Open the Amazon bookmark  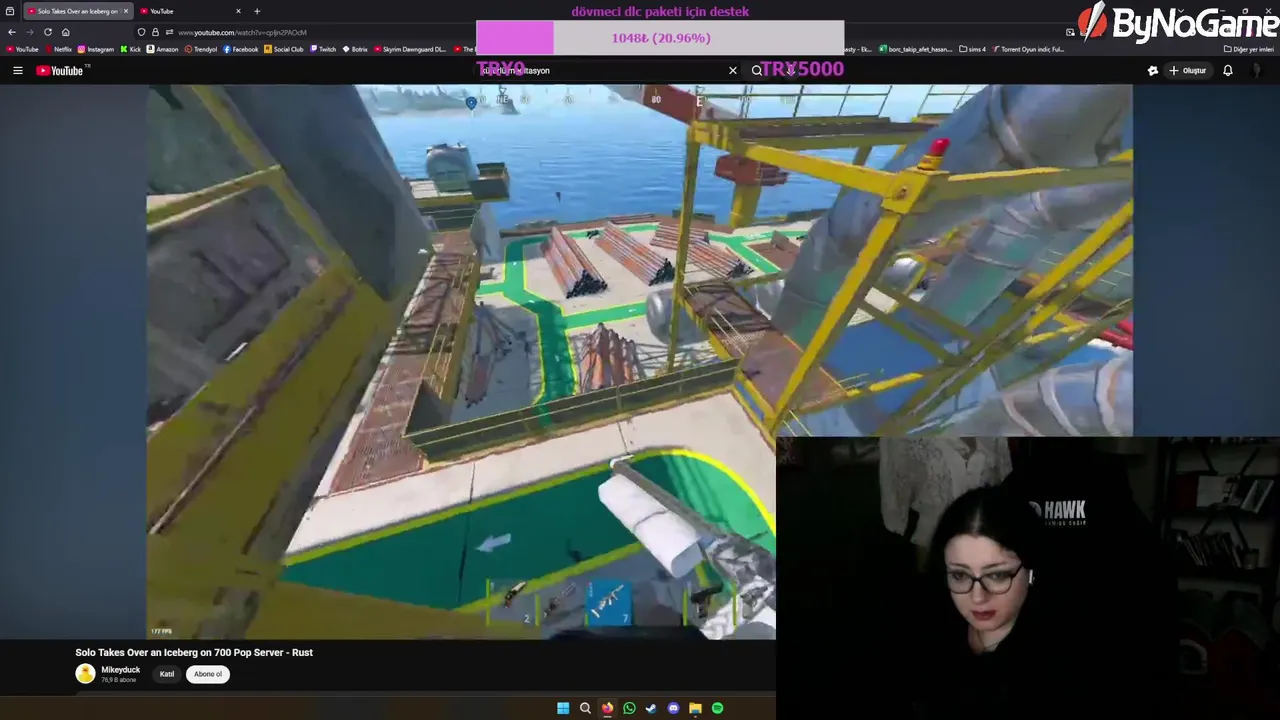(x=163, y=49)
